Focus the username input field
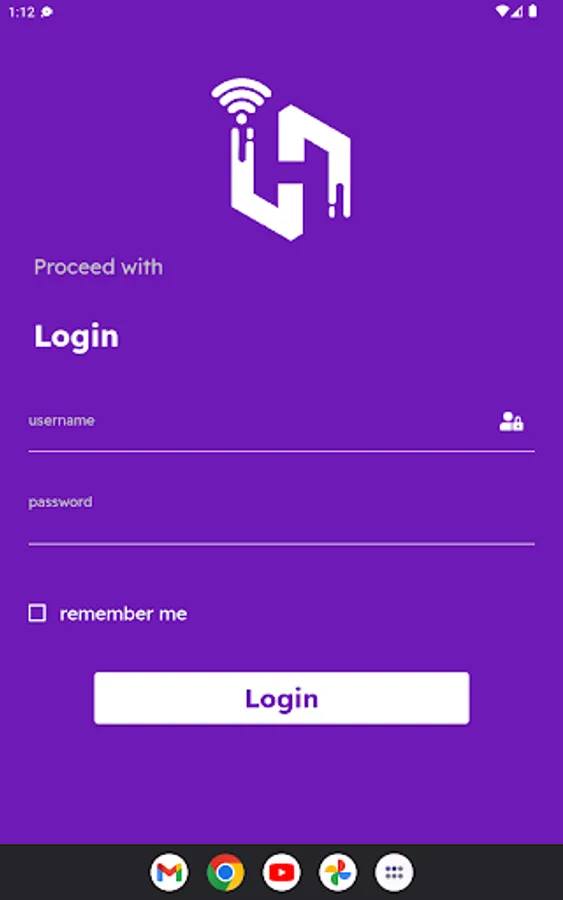 coord(281,425)
